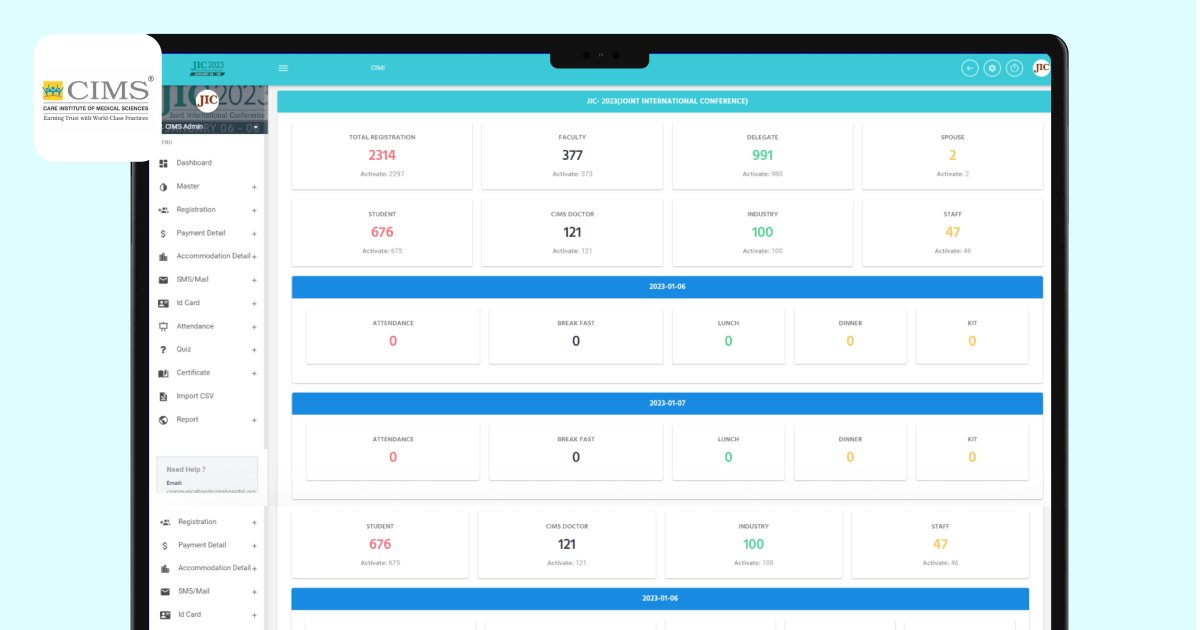Screen dimensions: 1200x630
Task: Open settings via the gear icon
Action: [992, 68]
